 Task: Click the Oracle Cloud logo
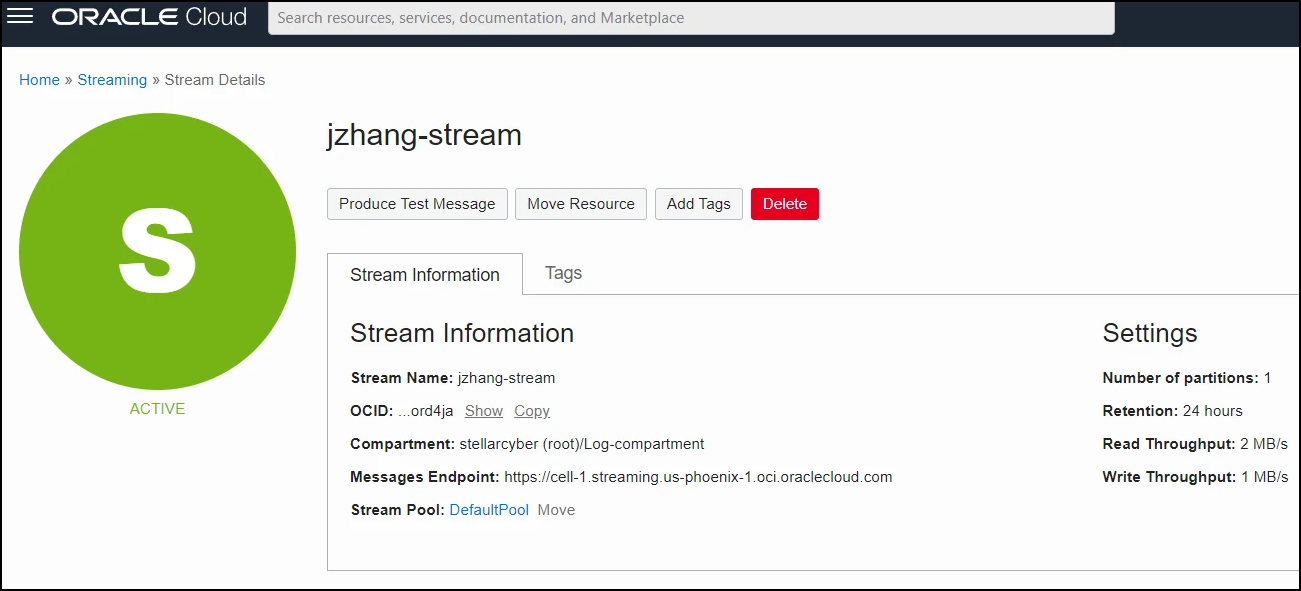point(149,17)
